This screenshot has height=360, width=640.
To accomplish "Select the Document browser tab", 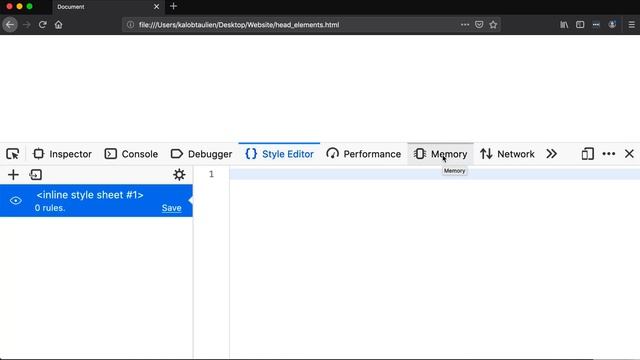I will (x=108, y=7).
